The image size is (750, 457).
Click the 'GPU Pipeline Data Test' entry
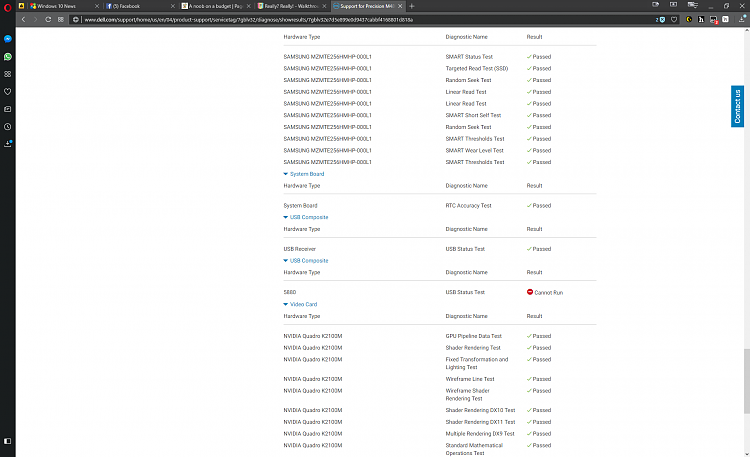(474, 336)
